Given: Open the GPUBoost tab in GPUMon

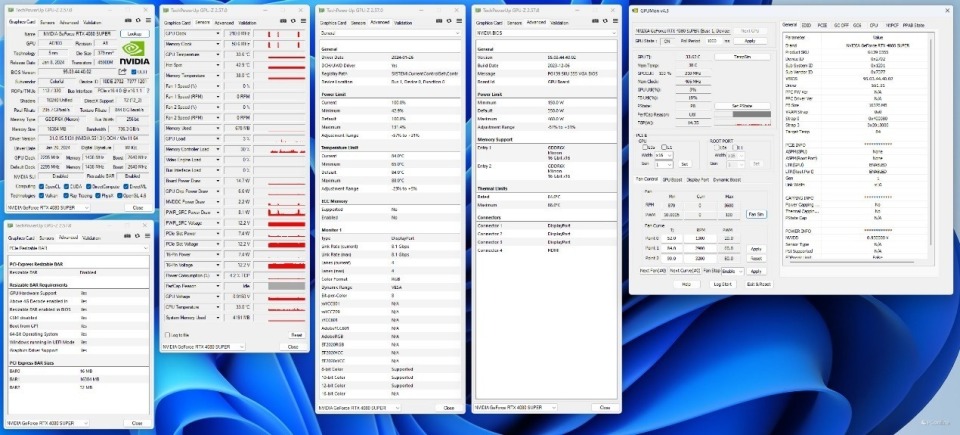Looking at the screenshot, I should click(672, 180).
